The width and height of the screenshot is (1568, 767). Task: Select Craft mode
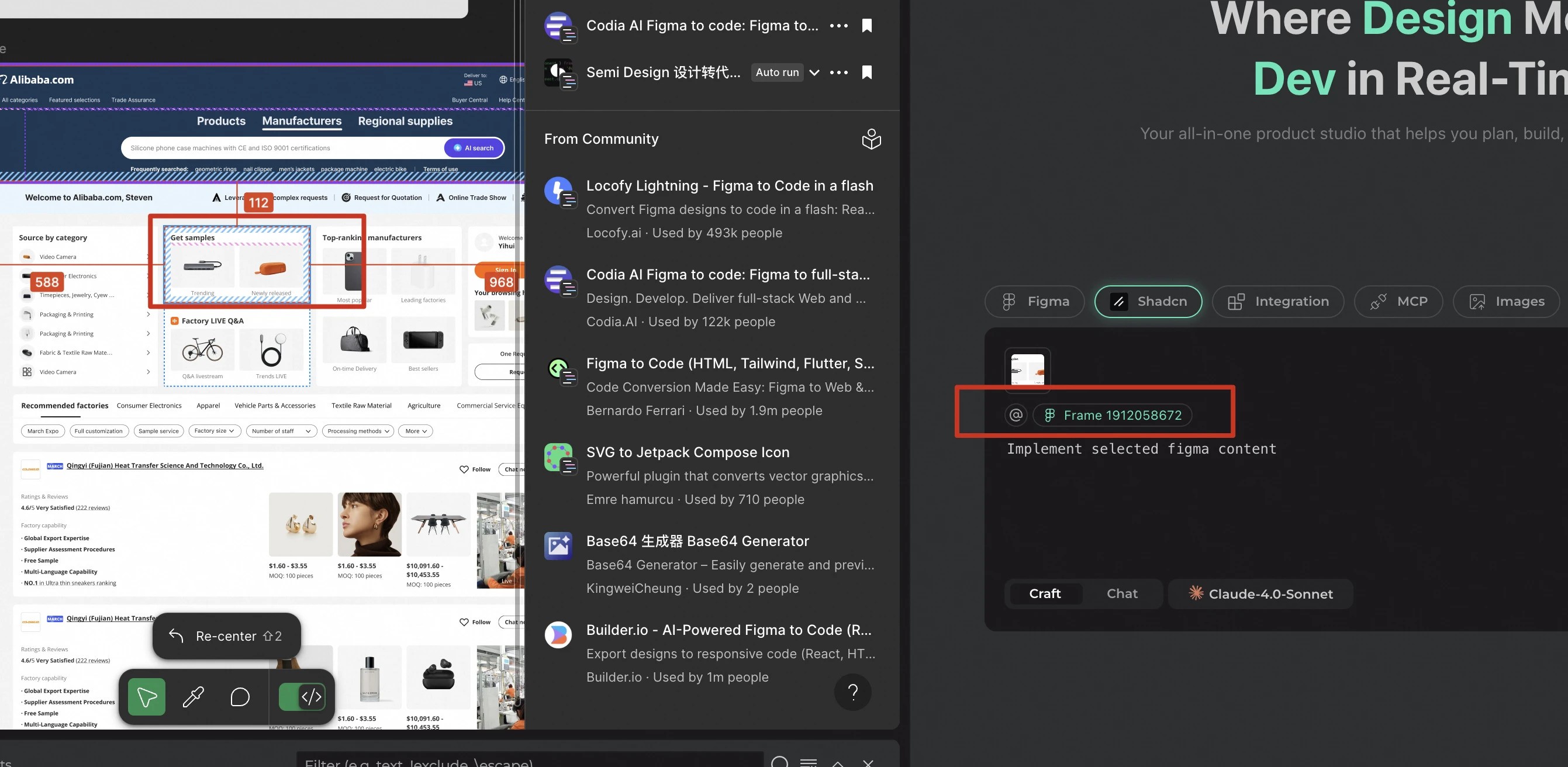point(1045,593)
